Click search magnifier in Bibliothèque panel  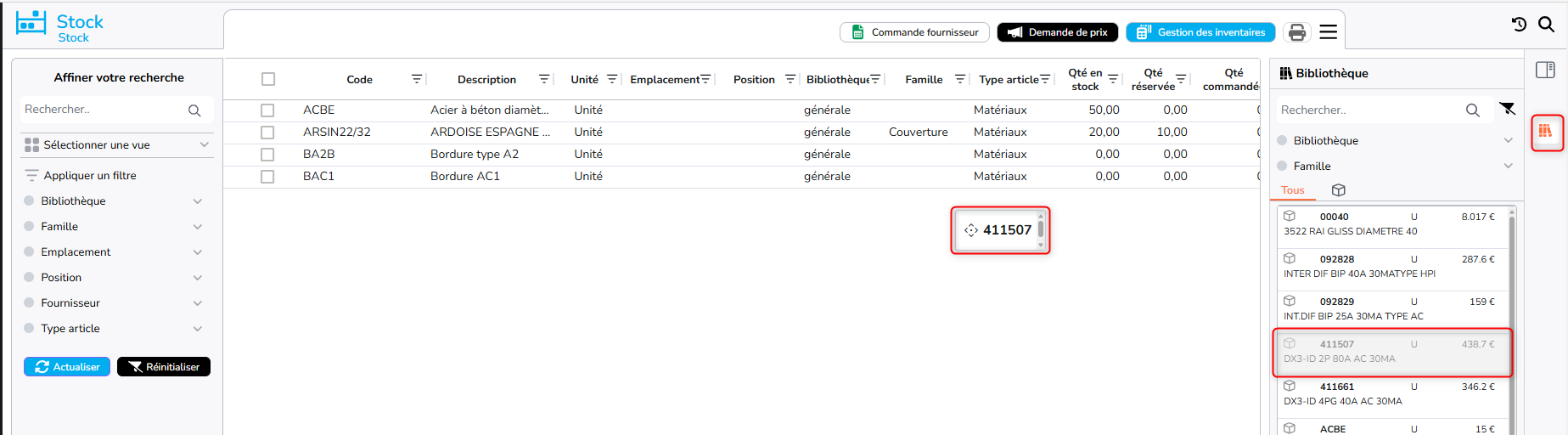pos(1473,110)
